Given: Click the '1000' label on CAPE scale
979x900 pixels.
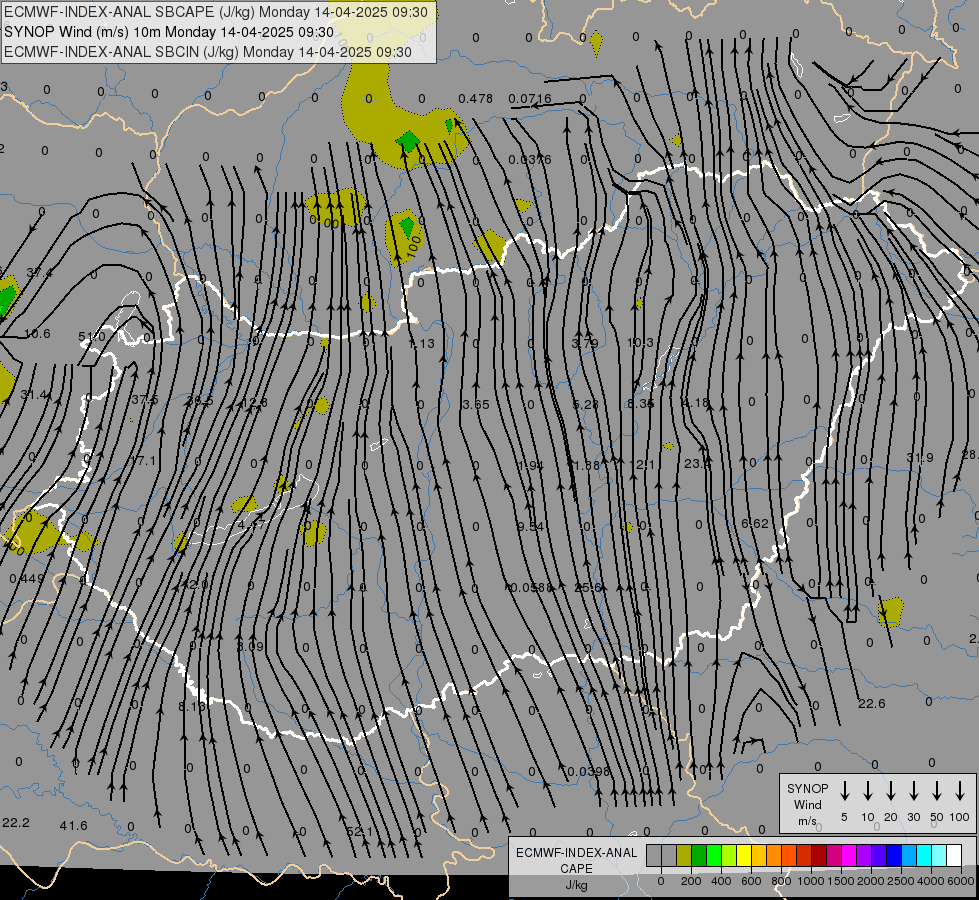Looking at the screenshot, I should 810,881.
